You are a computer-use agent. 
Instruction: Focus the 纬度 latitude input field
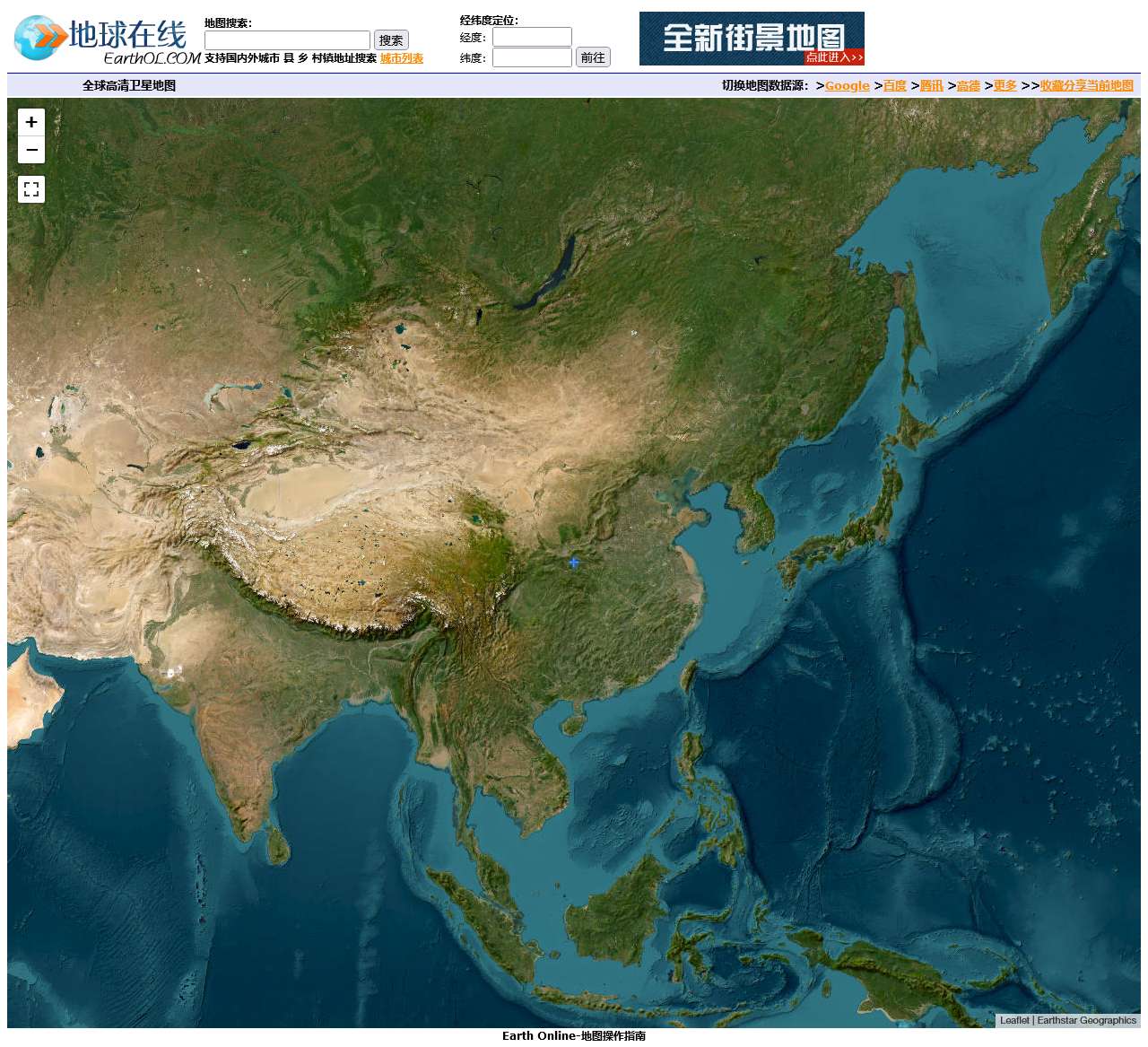pos(532,57)
